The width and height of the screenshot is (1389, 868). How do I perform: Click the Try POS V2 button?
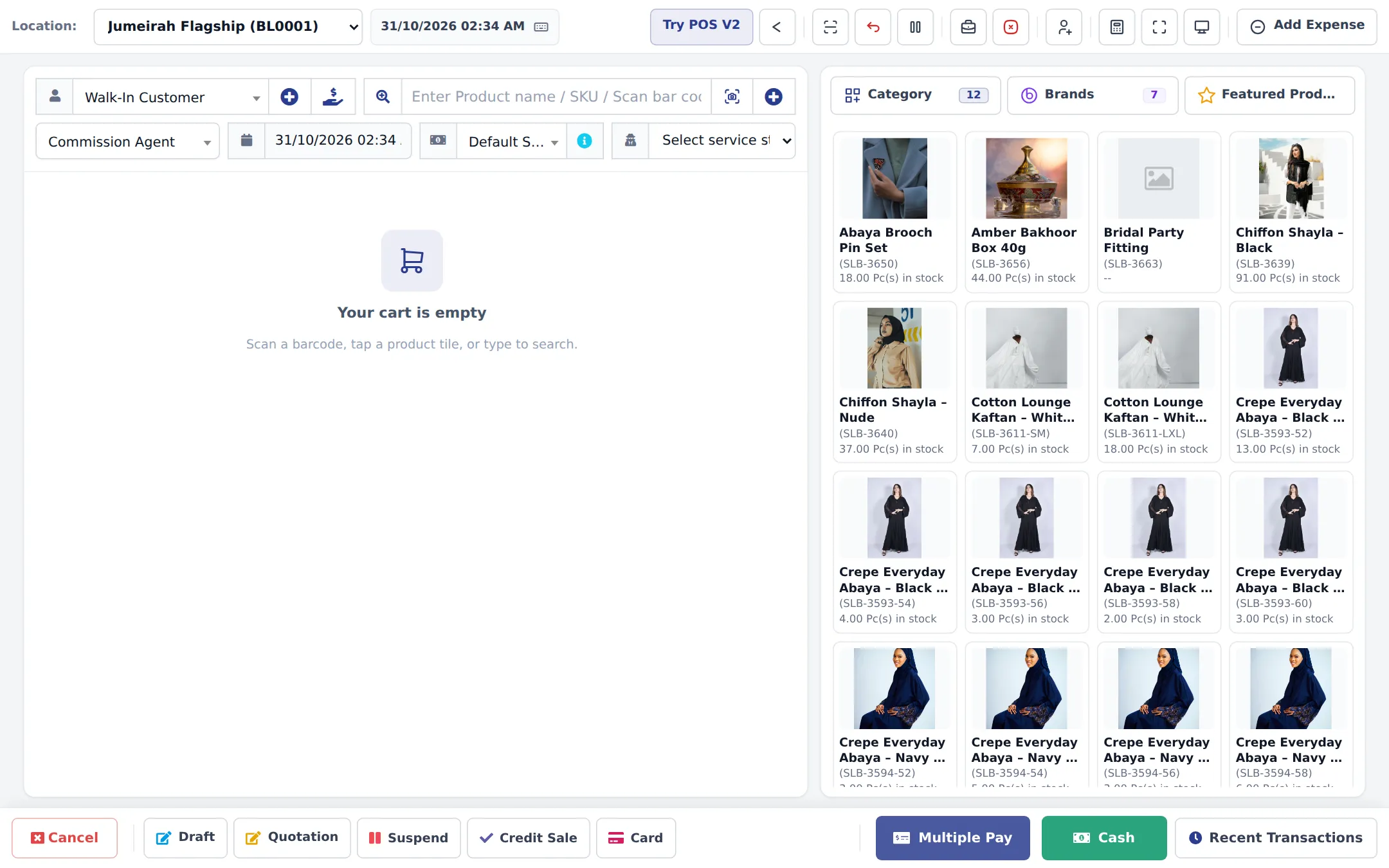702,27
